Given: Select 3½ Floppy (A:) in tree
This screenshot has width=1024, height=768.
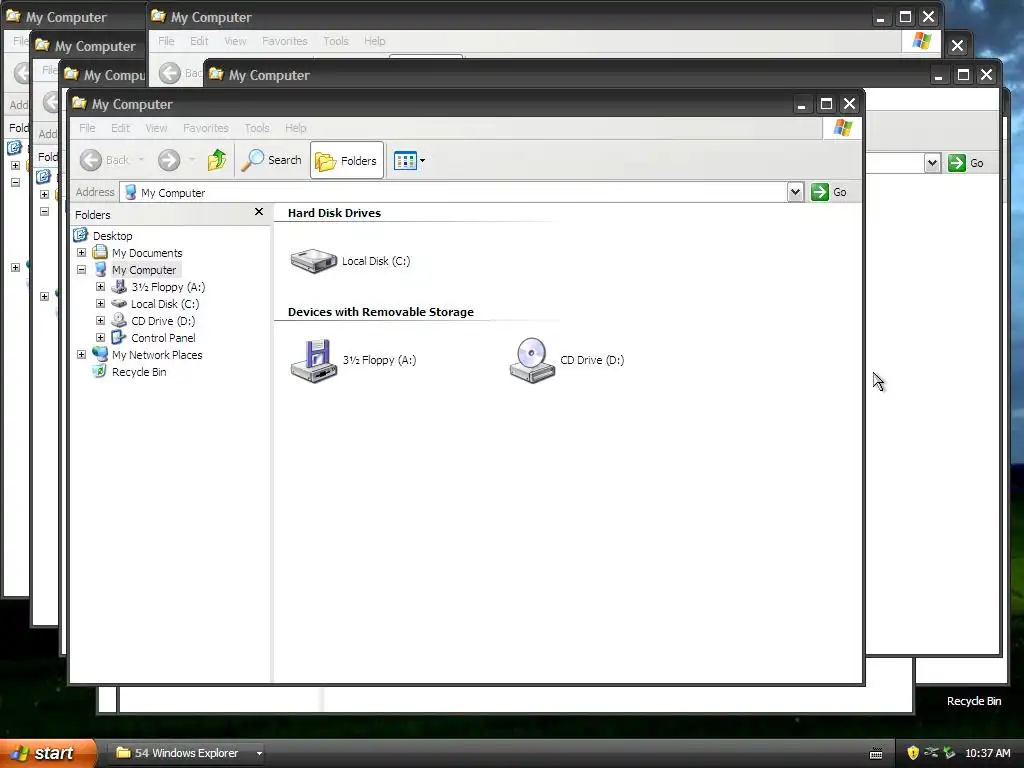Looking at the screenshot, I should point(168,287).
